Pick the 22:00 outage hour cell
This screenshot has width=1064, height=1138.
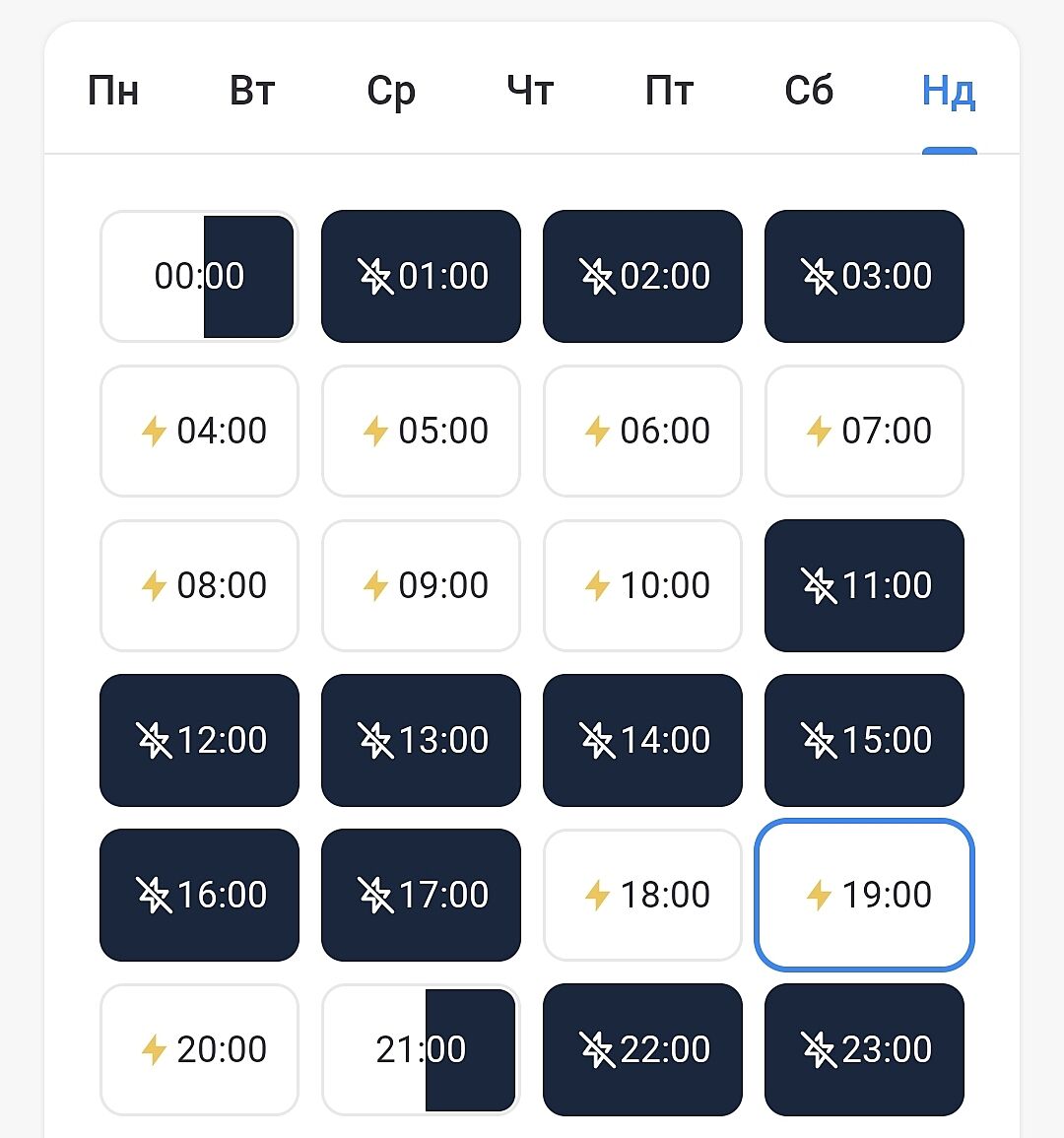(x=642, y=1049)
